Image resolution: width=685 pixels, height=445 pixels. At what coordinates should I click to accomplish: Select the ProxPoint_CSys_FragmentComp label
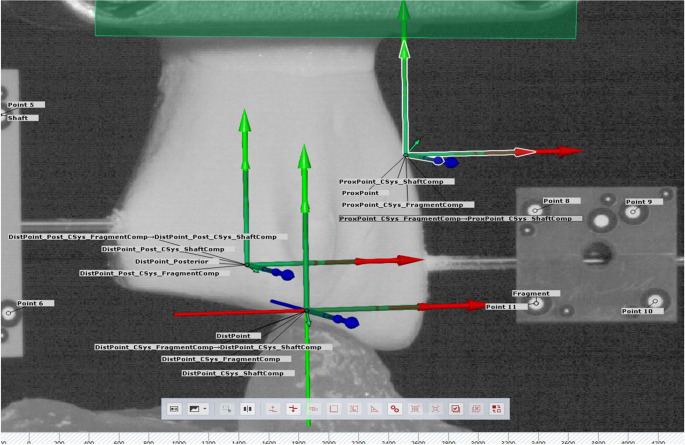pos(408,204)
